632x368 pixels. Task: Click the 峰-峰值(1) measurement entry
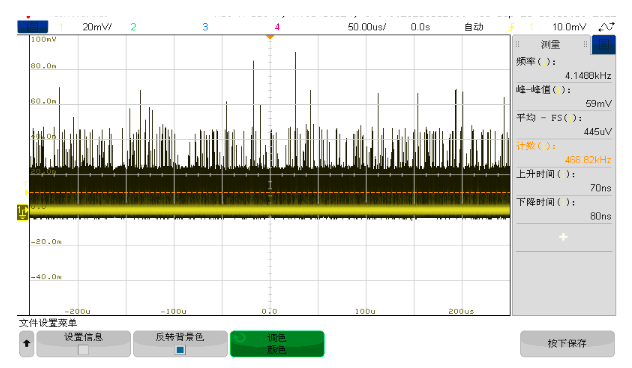[544, 89]
